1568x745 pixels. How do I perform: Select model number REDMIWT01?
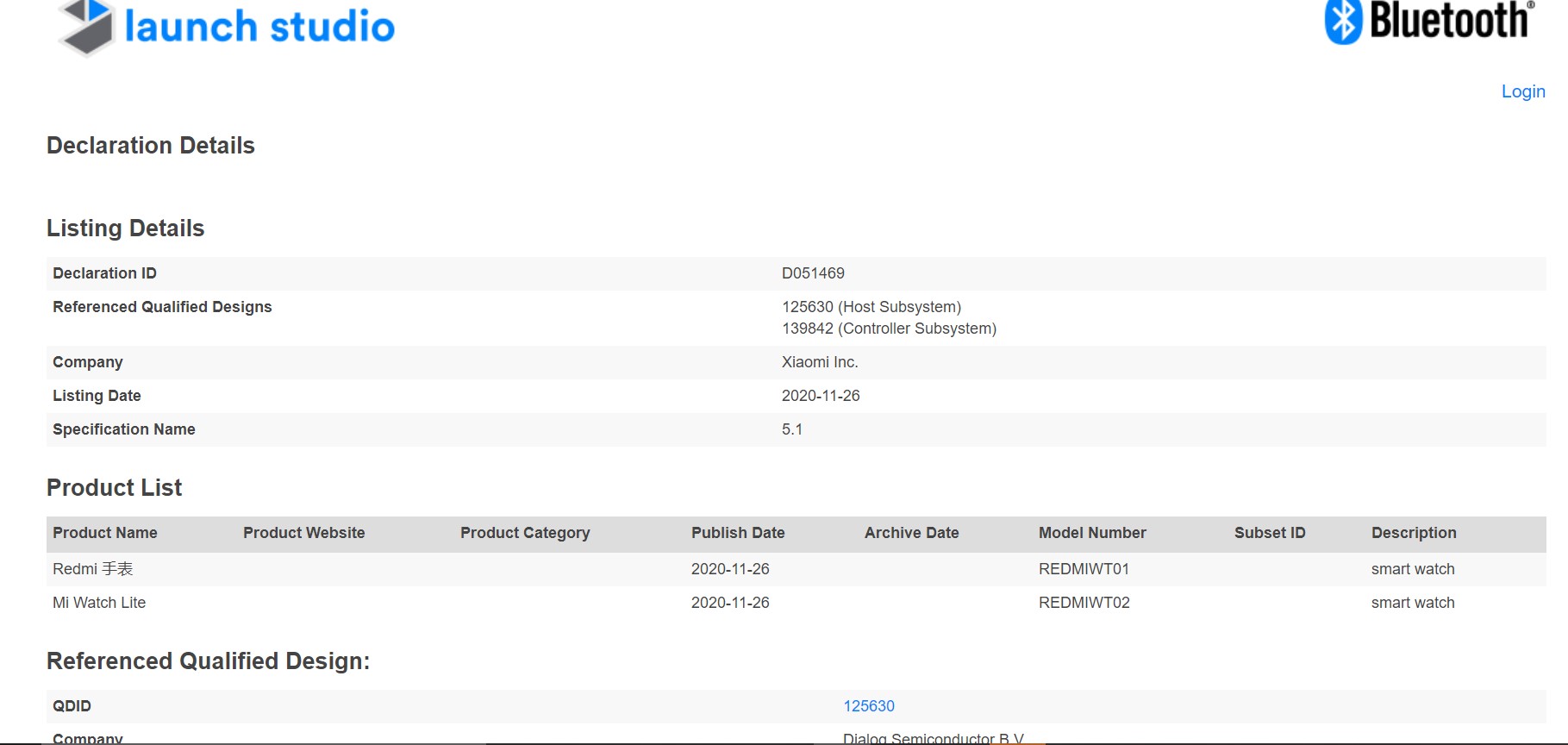1084,569
